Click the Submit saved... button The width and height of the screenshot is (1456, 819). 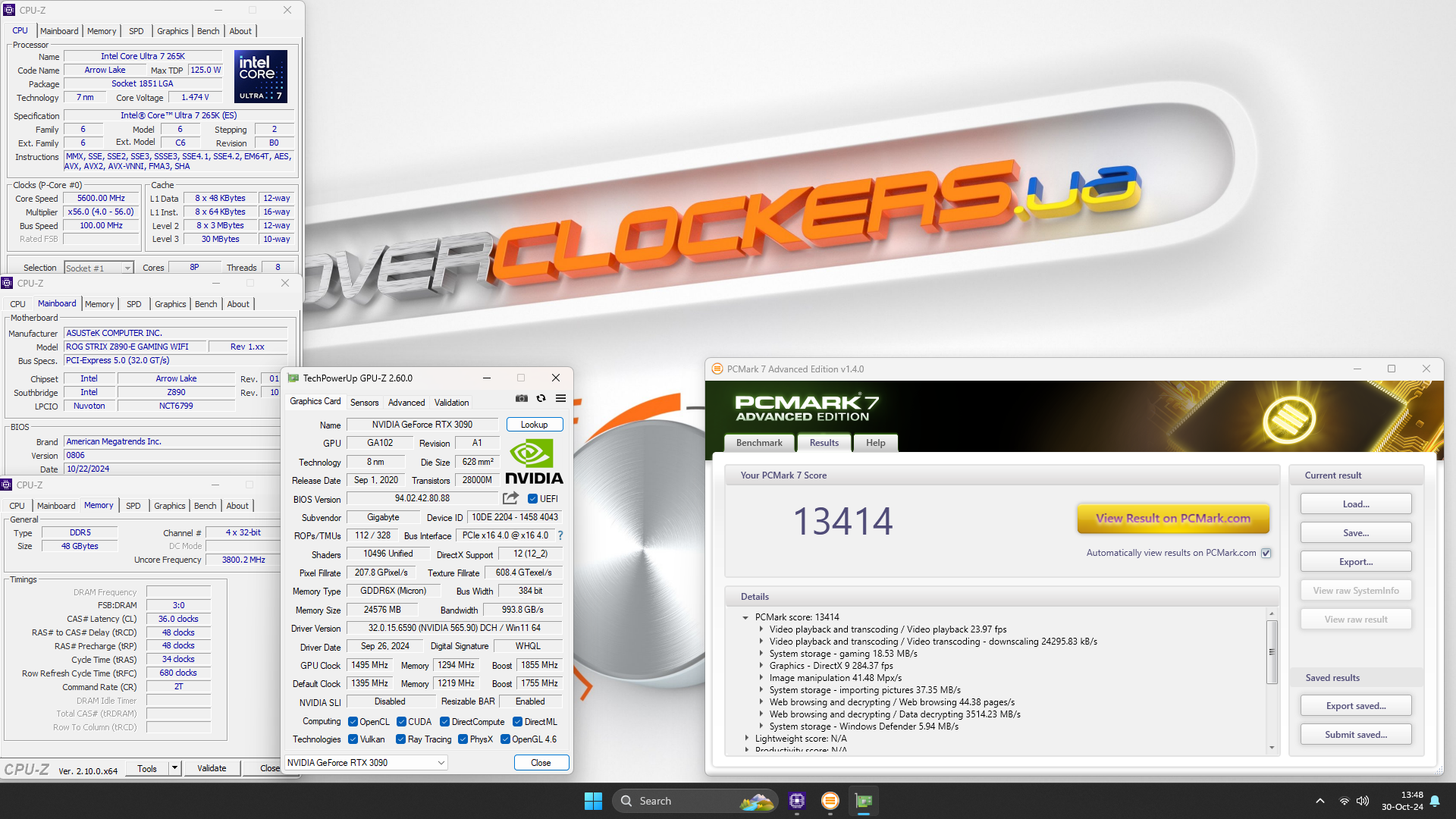point(1355,735)
